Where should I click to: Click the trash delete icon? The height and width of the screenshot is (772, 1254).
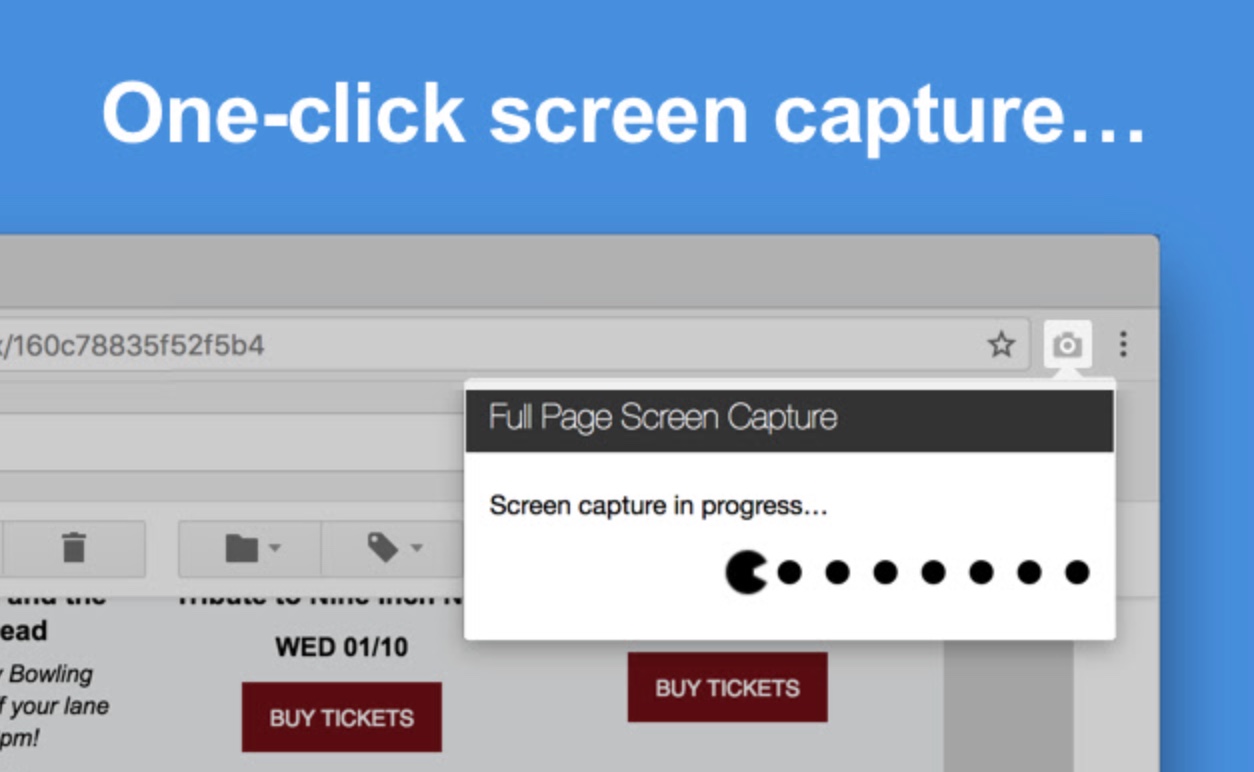tap(74, 548)
